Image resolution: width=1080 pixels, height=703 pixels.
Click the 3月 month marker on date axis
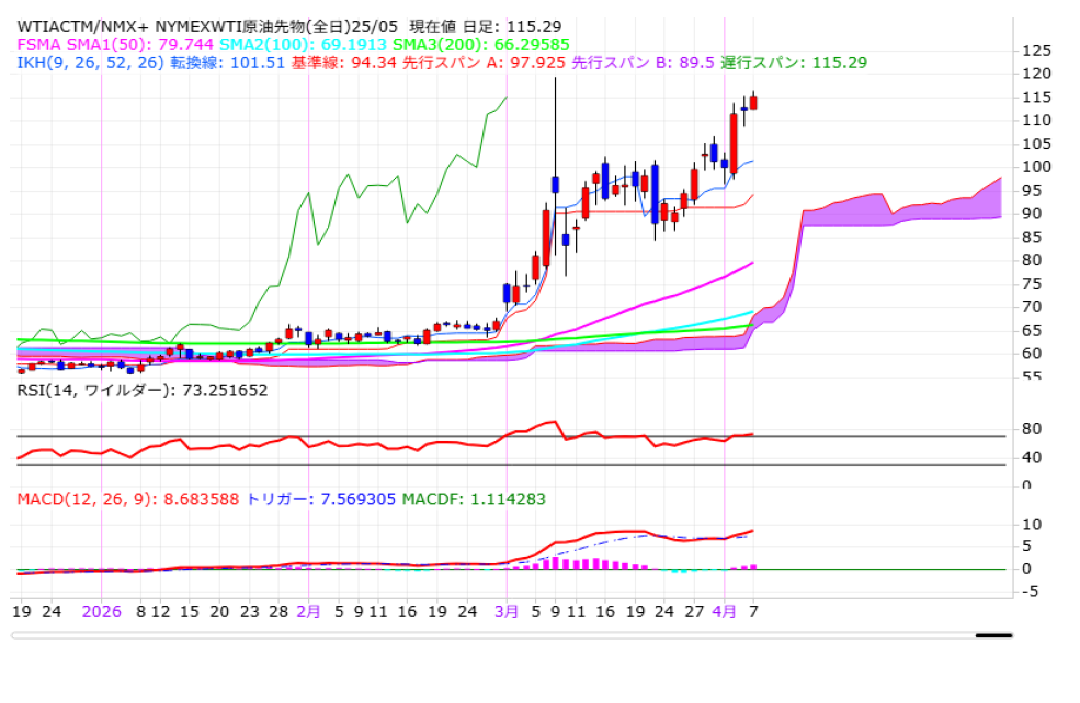(x=507, y=610)
